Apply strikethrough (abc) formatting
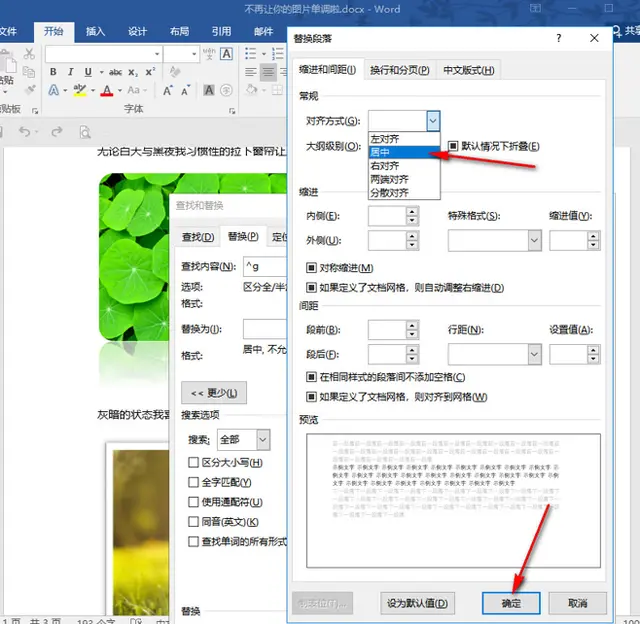This screenshot has height=624, width=640. [x=115, y=72]
